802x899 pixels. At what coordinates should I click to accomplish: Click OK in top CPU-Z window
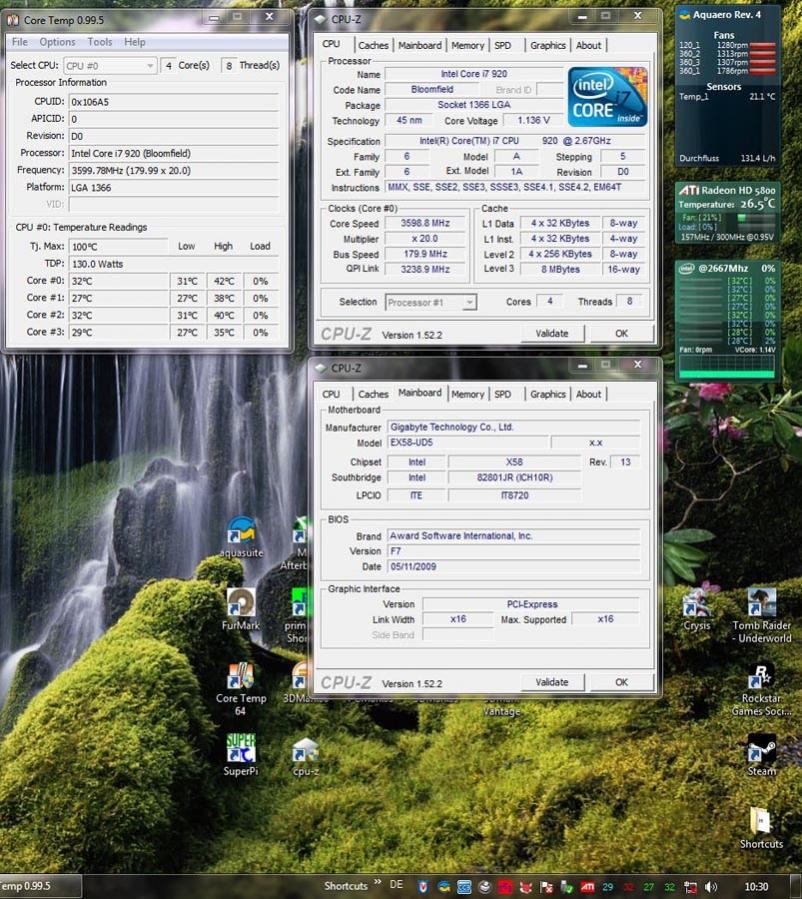[x=621, y=334]
